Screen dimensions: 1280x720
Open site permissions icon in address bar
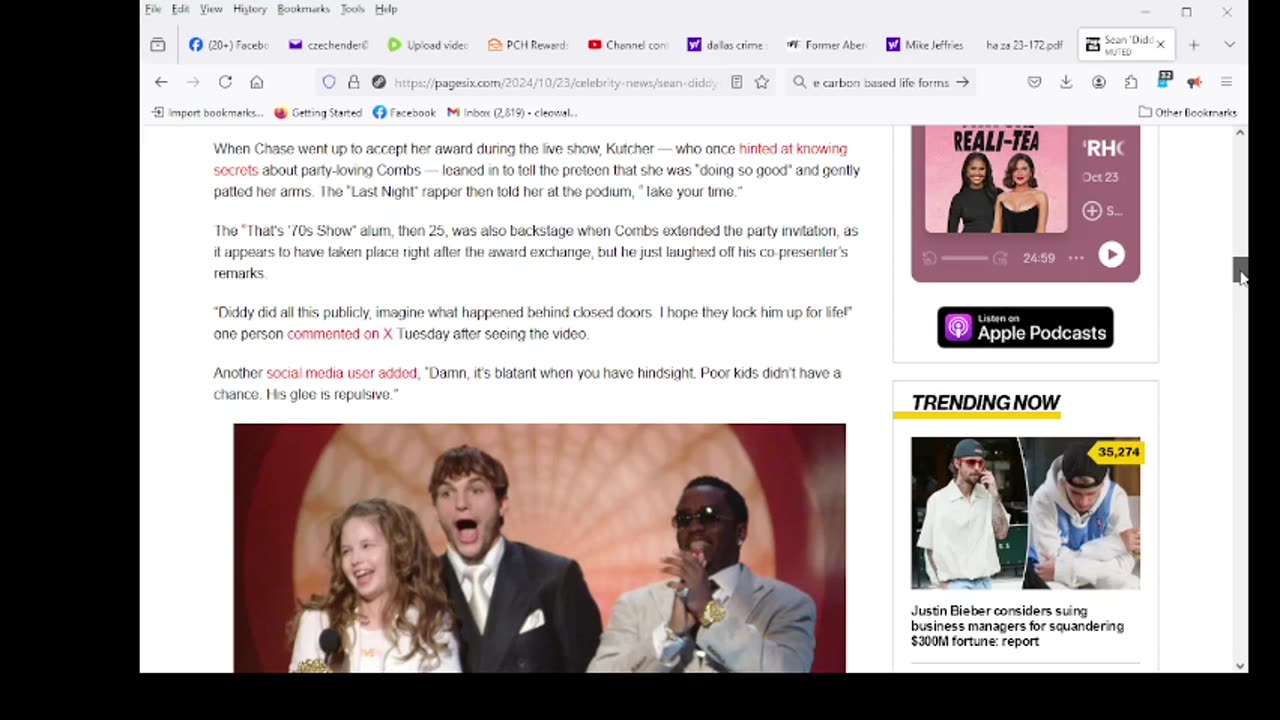pyautogui.click(x=378, y=82)
